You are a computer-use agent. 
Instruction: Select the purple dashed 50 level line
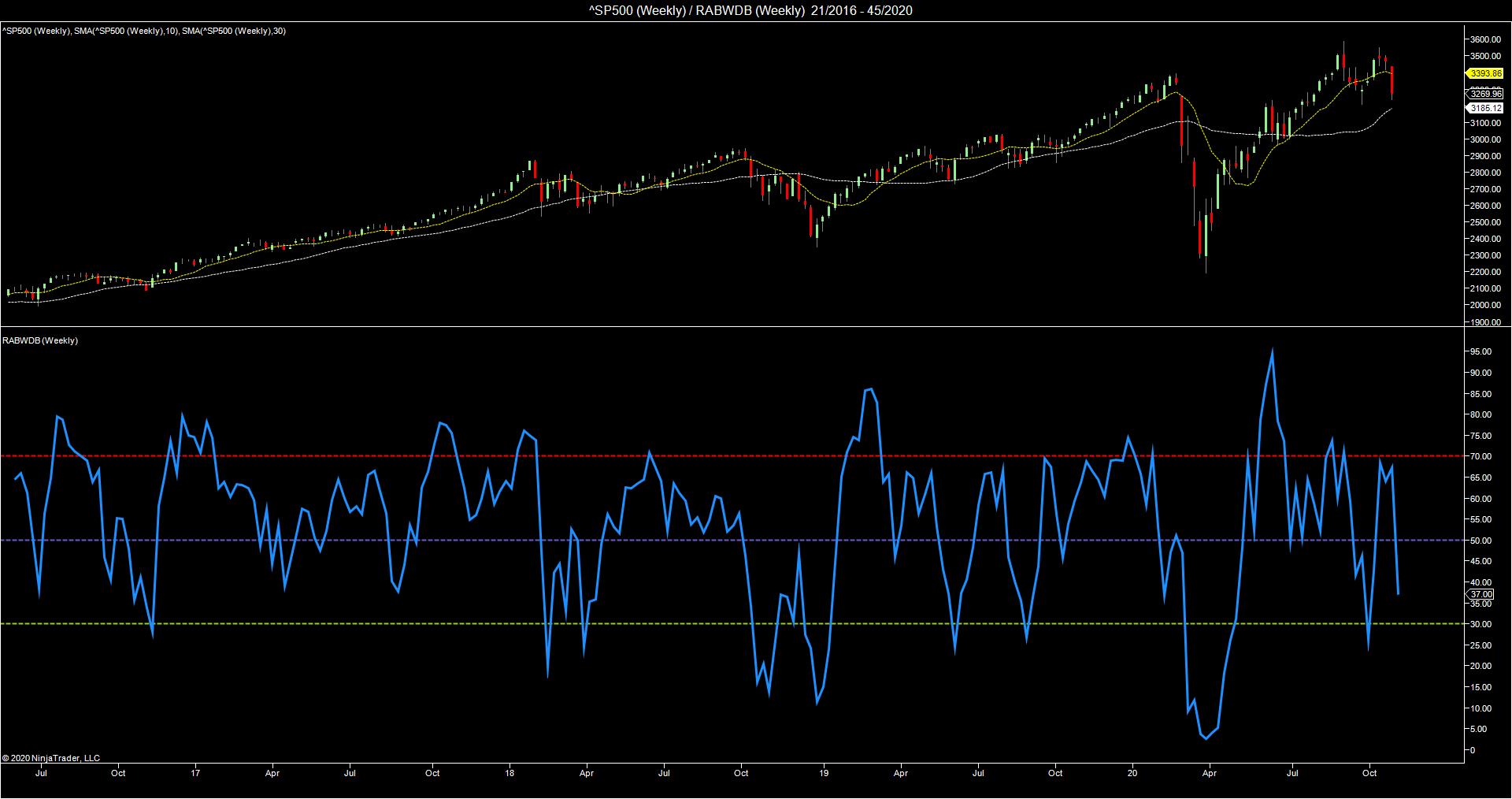pyautogui.click(x=731, y=541)
